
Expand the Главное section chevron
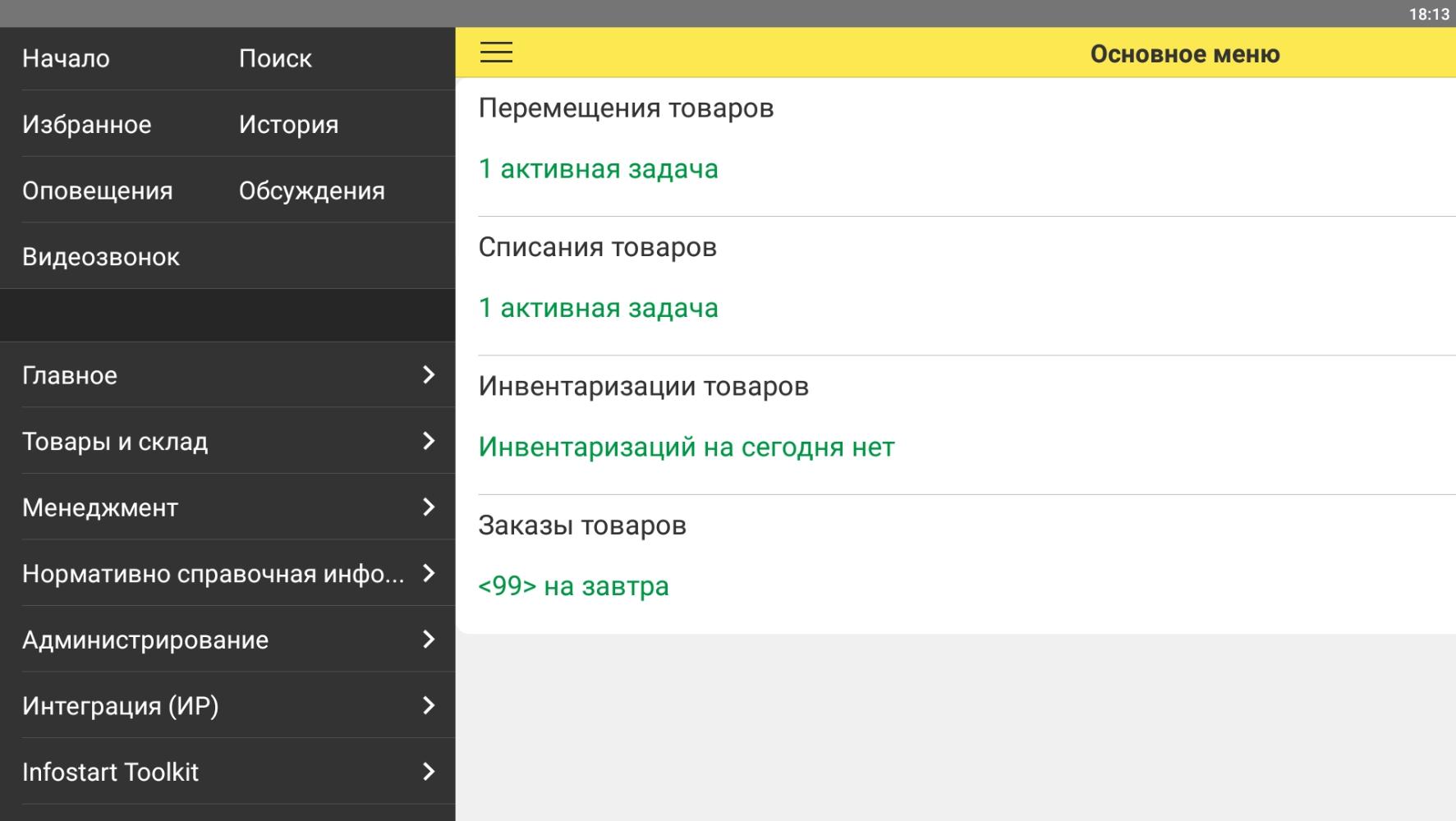point(428,374)
